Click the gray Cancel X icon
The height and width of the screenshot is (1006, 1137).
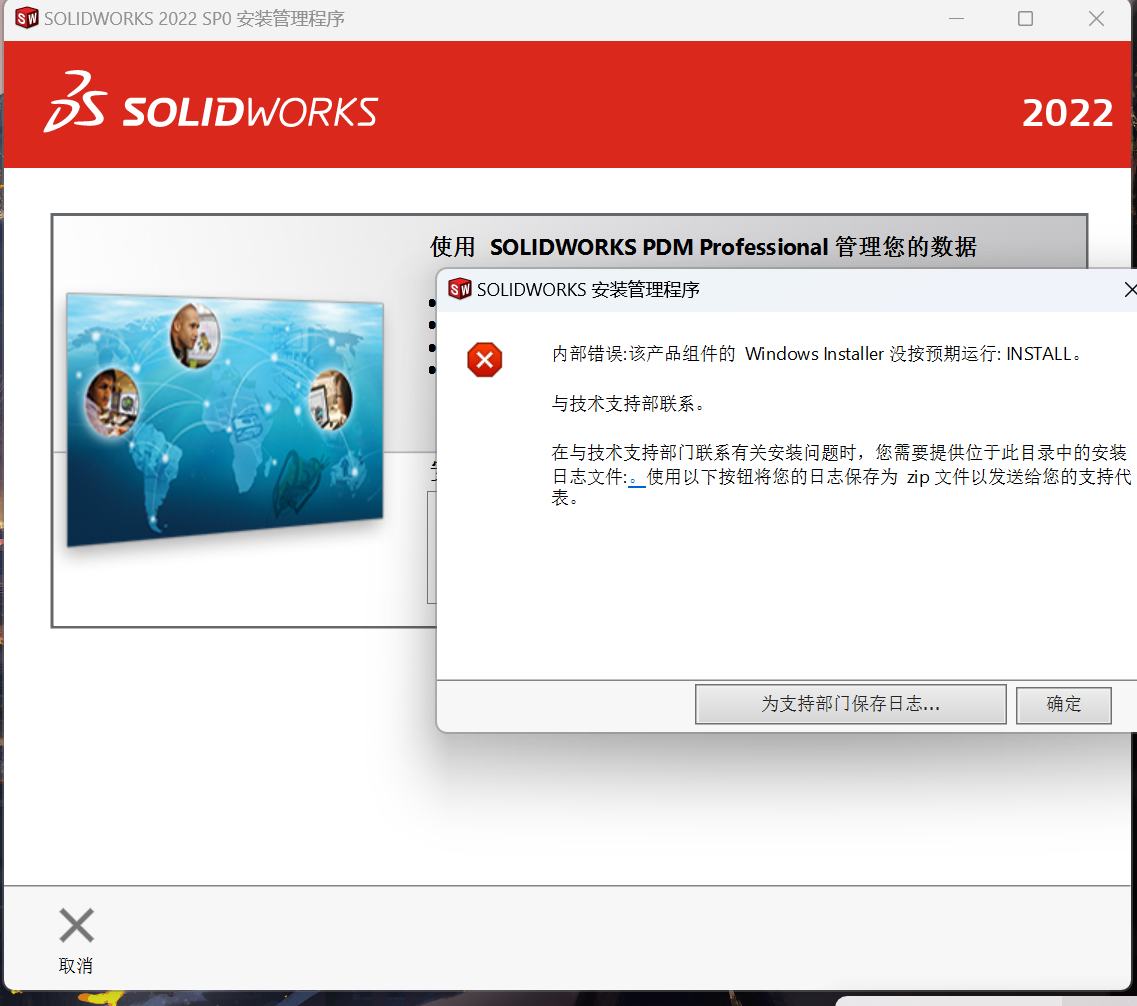[x=76, y=926]
